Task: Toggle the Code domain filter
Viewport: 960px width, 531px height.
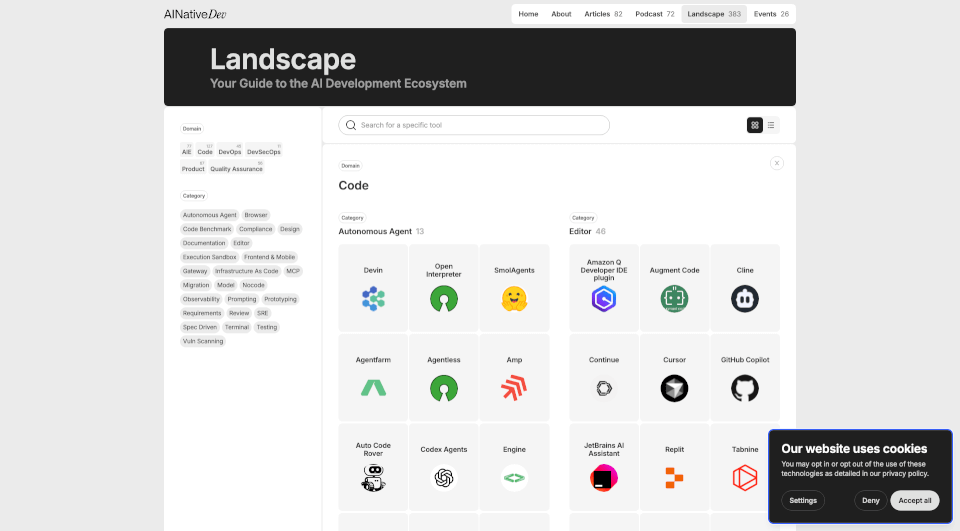Action: click(x=205, y=152)
